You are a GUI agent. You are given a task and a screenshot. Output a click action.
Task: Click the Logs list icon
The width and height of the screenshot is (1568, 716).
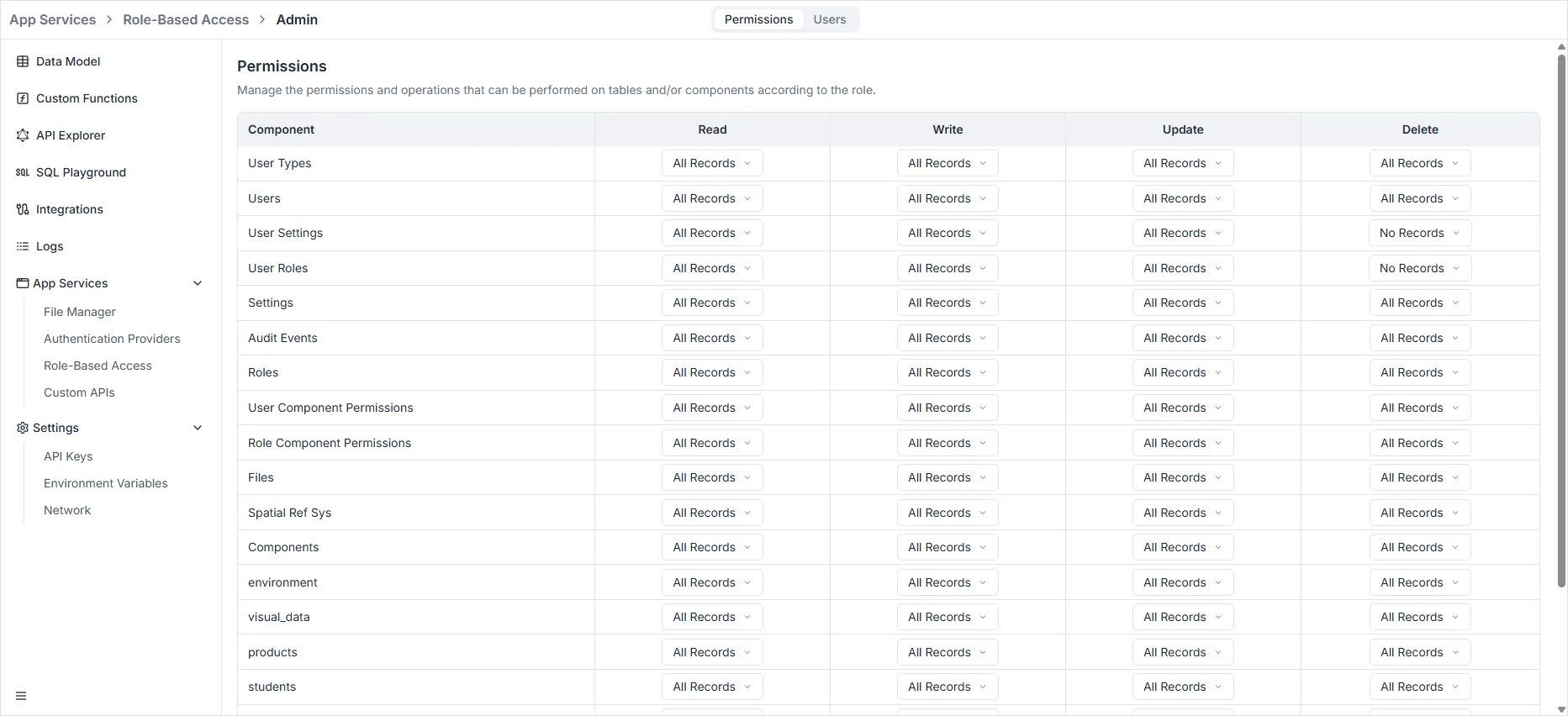coord(23,246)
